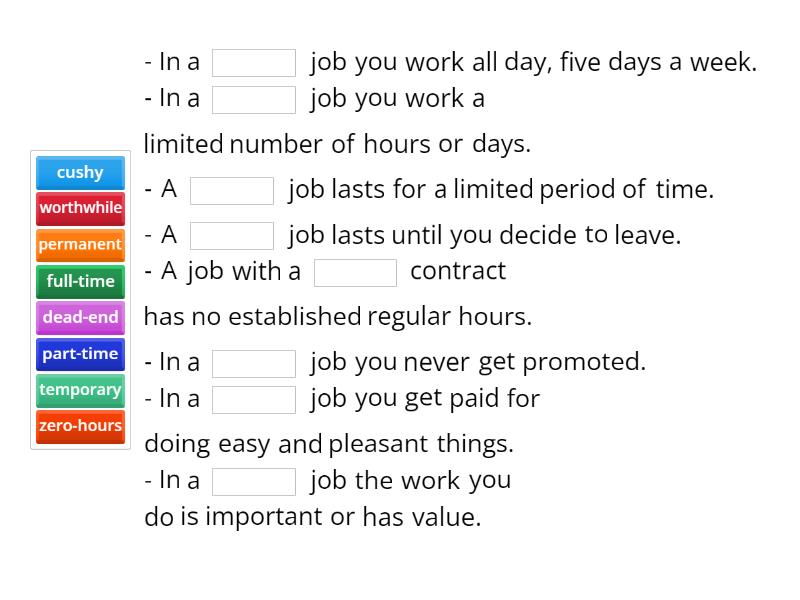
Task: Click the word list panel on the left
Action: (80, 299)
